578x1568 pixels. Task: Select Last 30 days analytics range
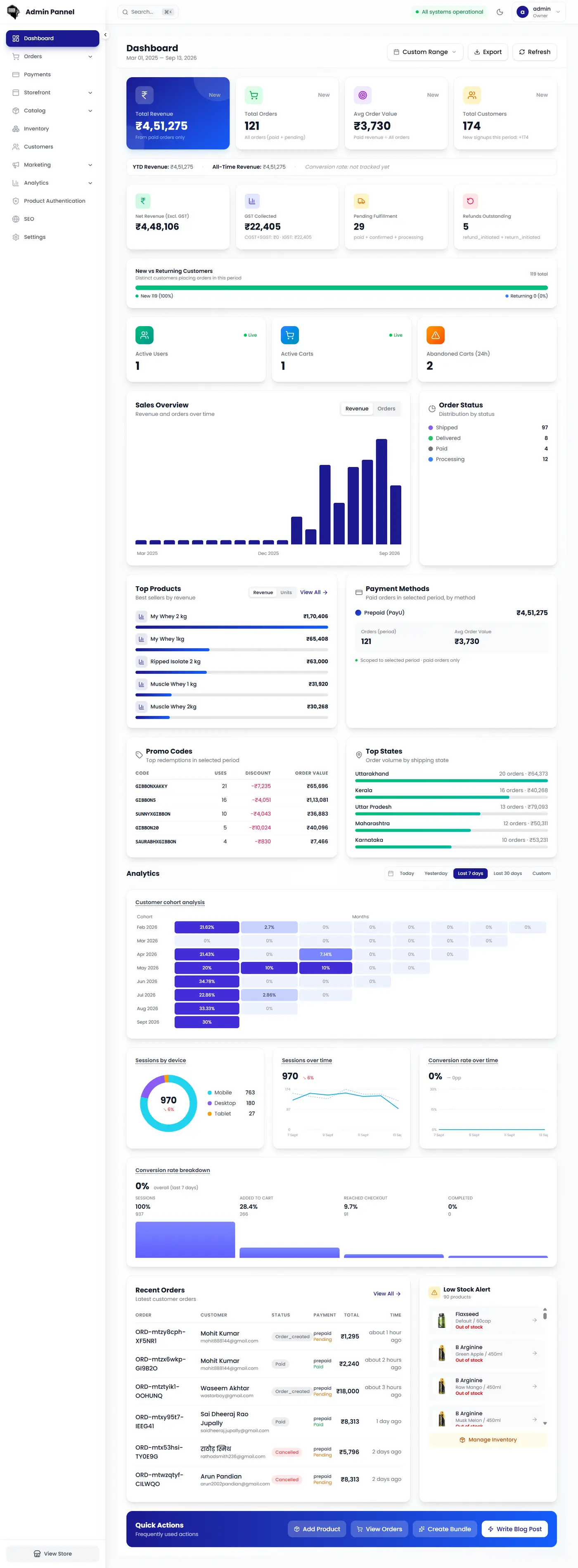pyautogui.click(x=507, y=874)
